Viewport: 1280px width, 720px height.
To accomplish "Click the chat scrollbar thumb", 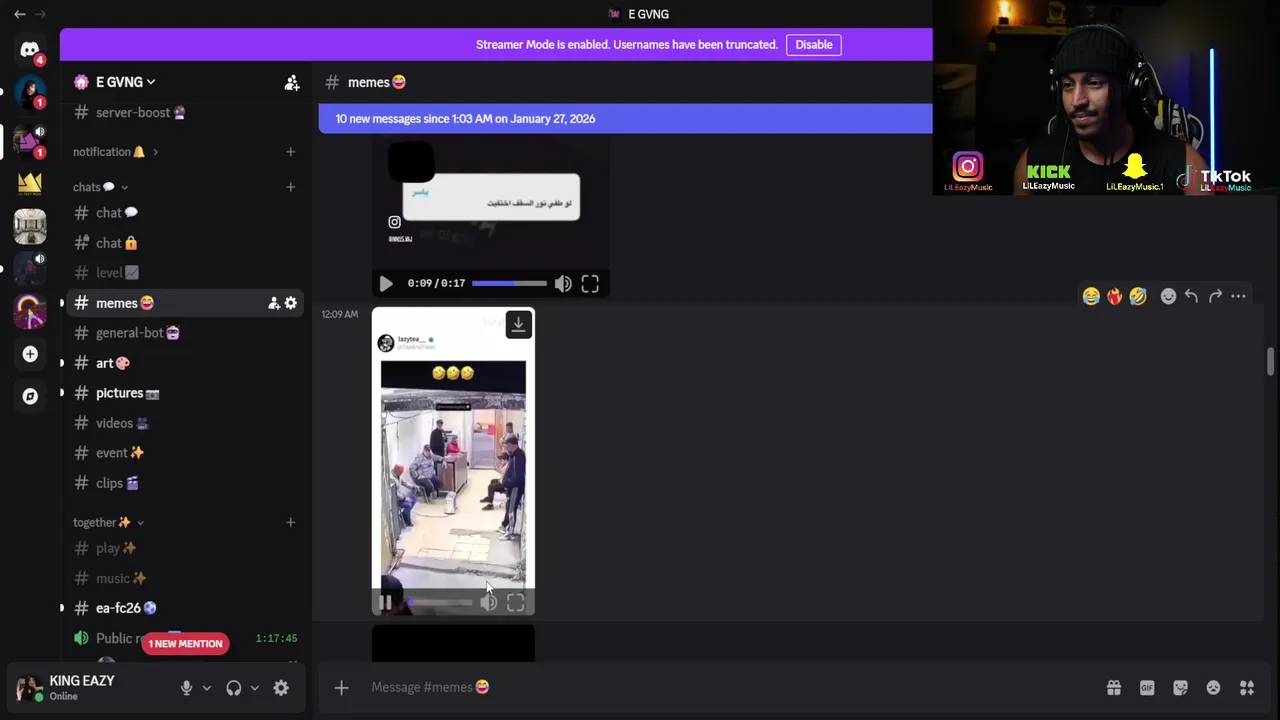I will coord(1270,361).
